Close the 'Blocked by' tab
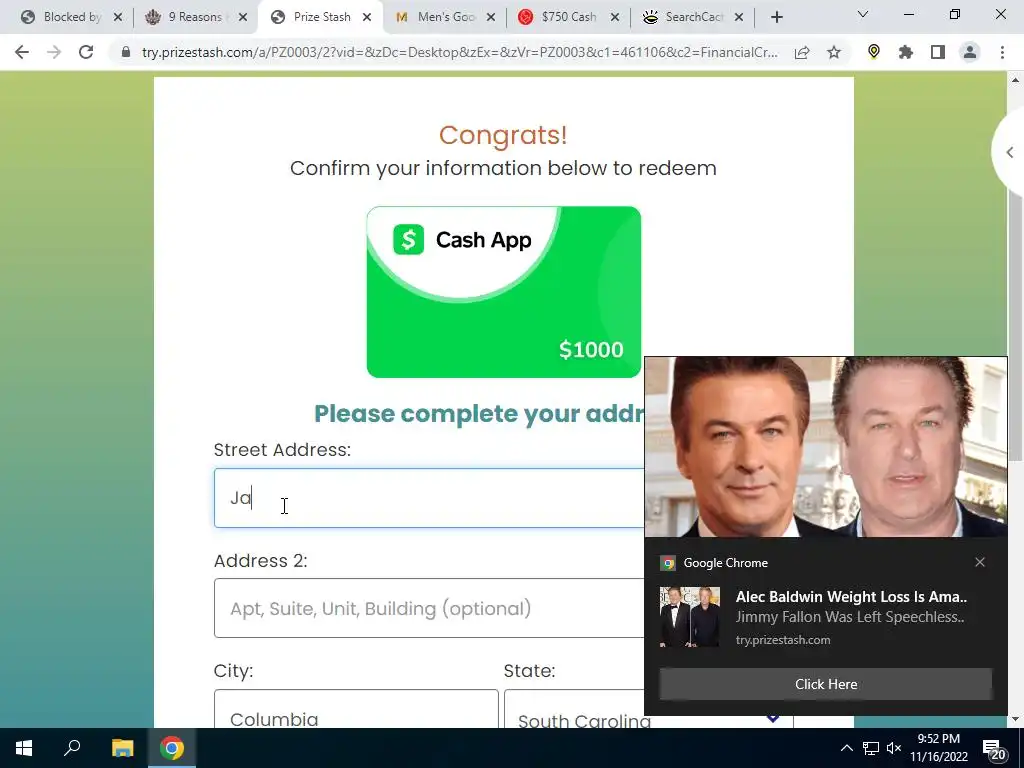 pyautogui.click(x=118, y=17)
